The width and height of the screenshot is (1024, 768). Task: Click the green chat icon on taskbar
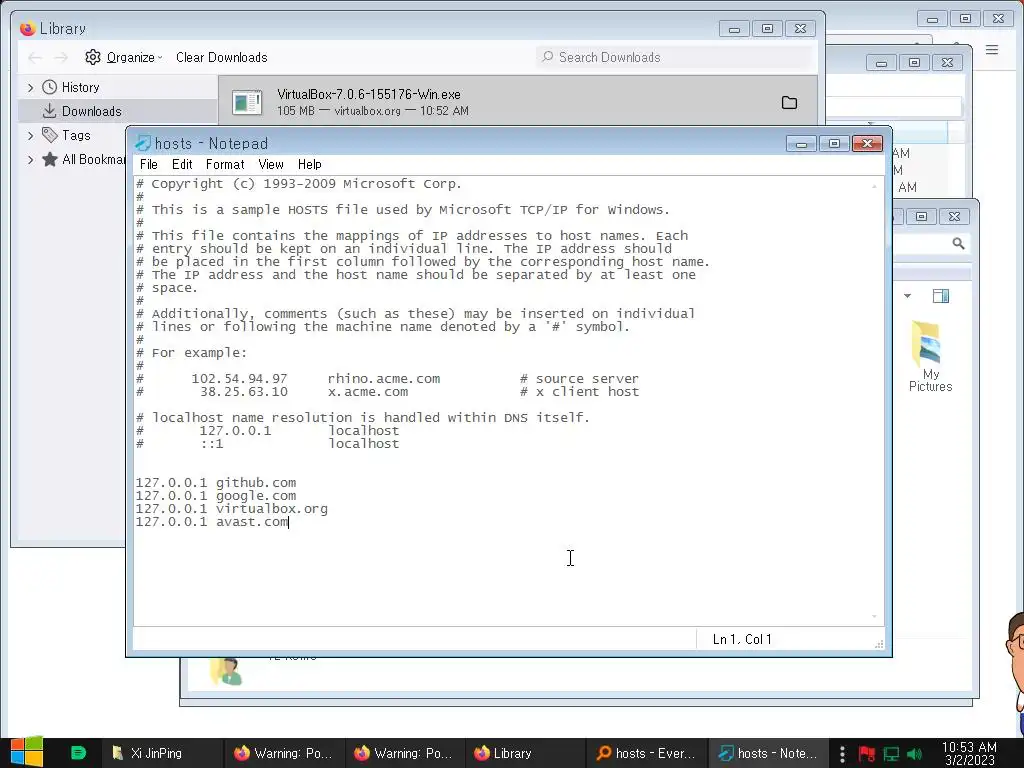tap(78, 753)
